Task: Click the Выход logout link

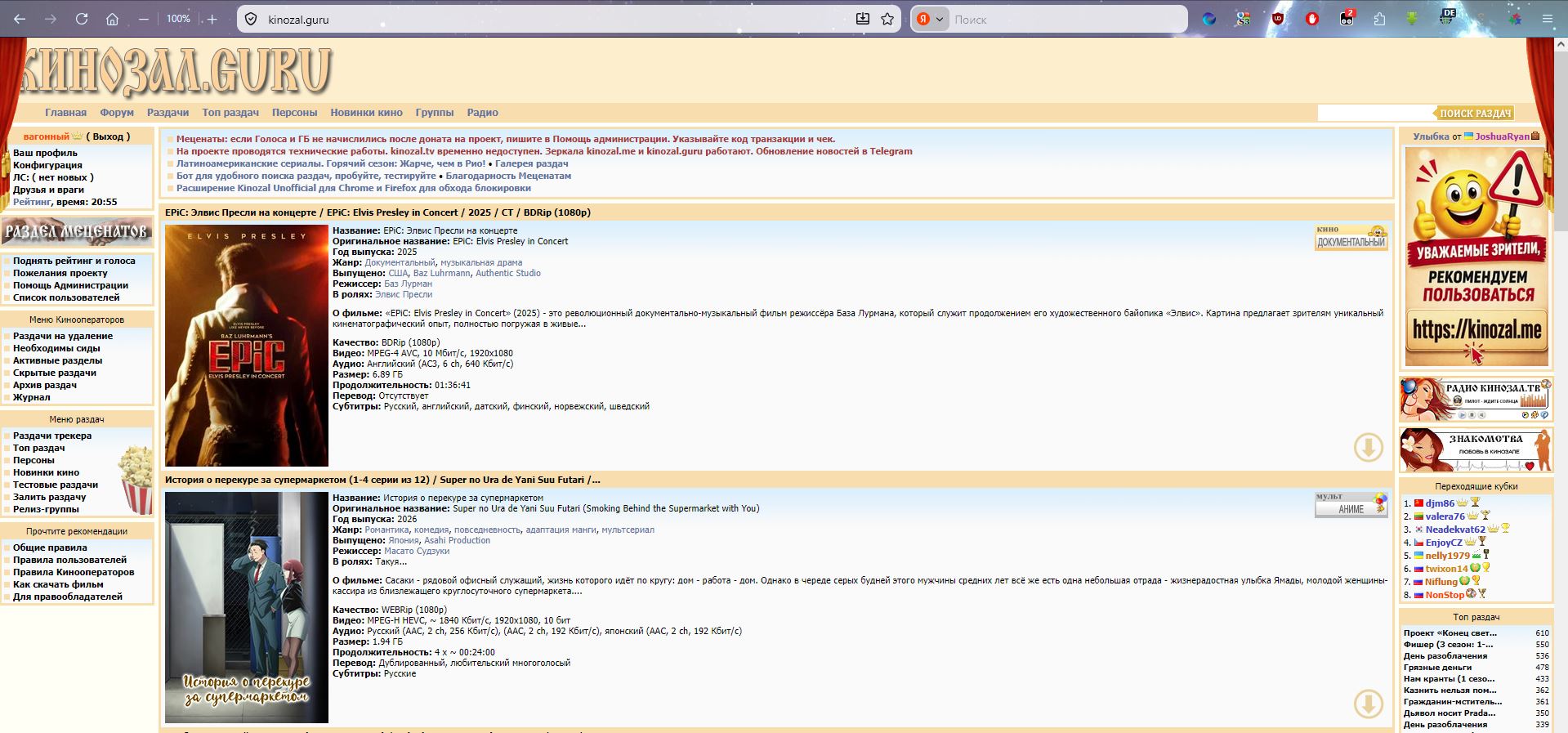Action: pyautogui.click(x=108, y=136)
